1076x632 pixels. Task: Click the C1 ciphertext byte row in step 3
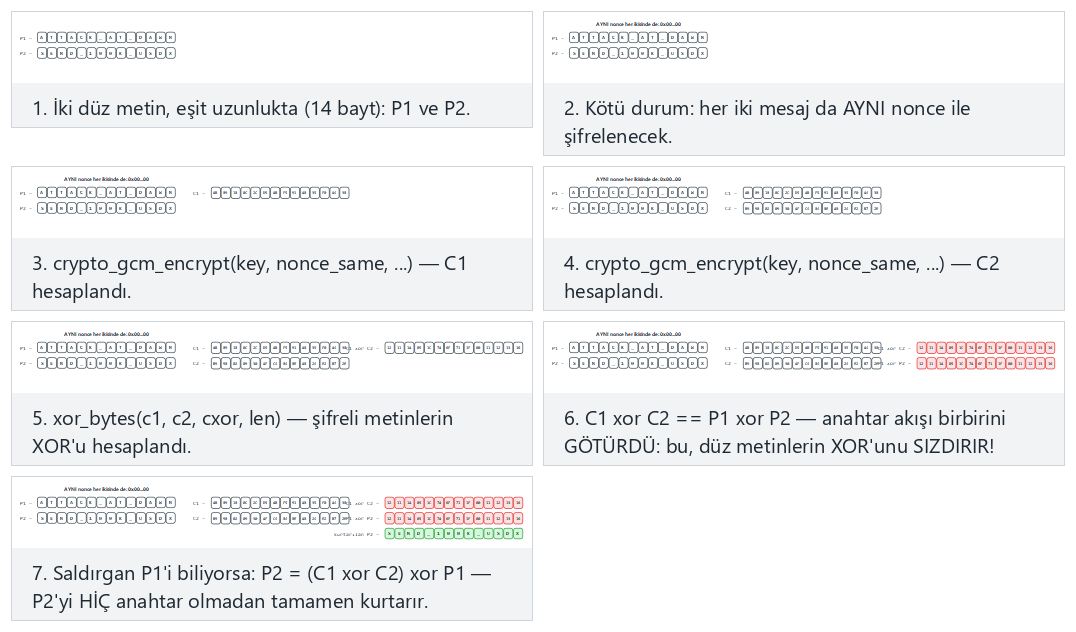[280, 193]
